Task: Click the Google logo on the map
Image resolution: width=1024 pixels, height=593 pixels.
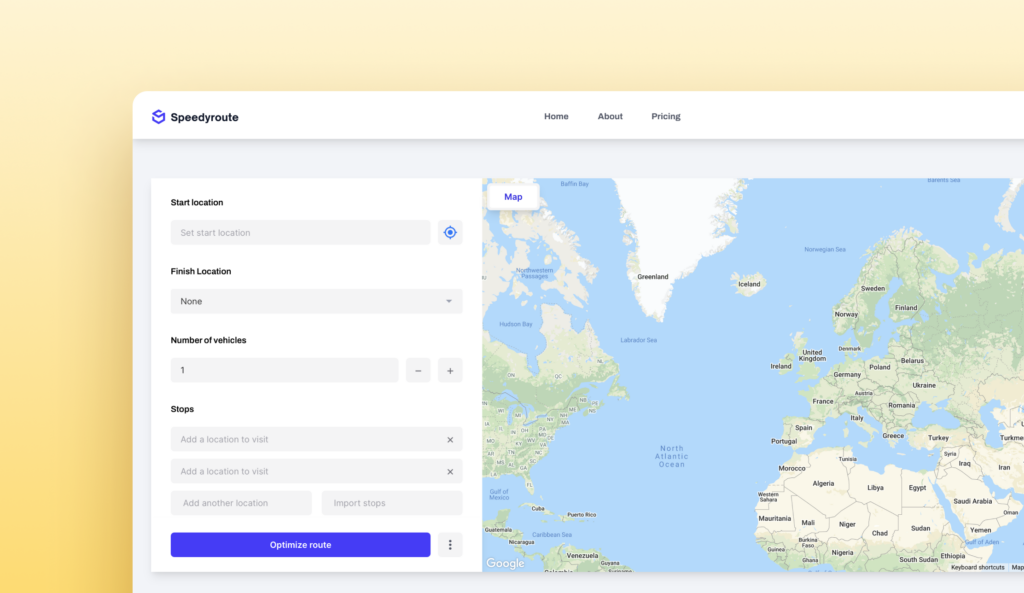Action: [x=504, y=563]
